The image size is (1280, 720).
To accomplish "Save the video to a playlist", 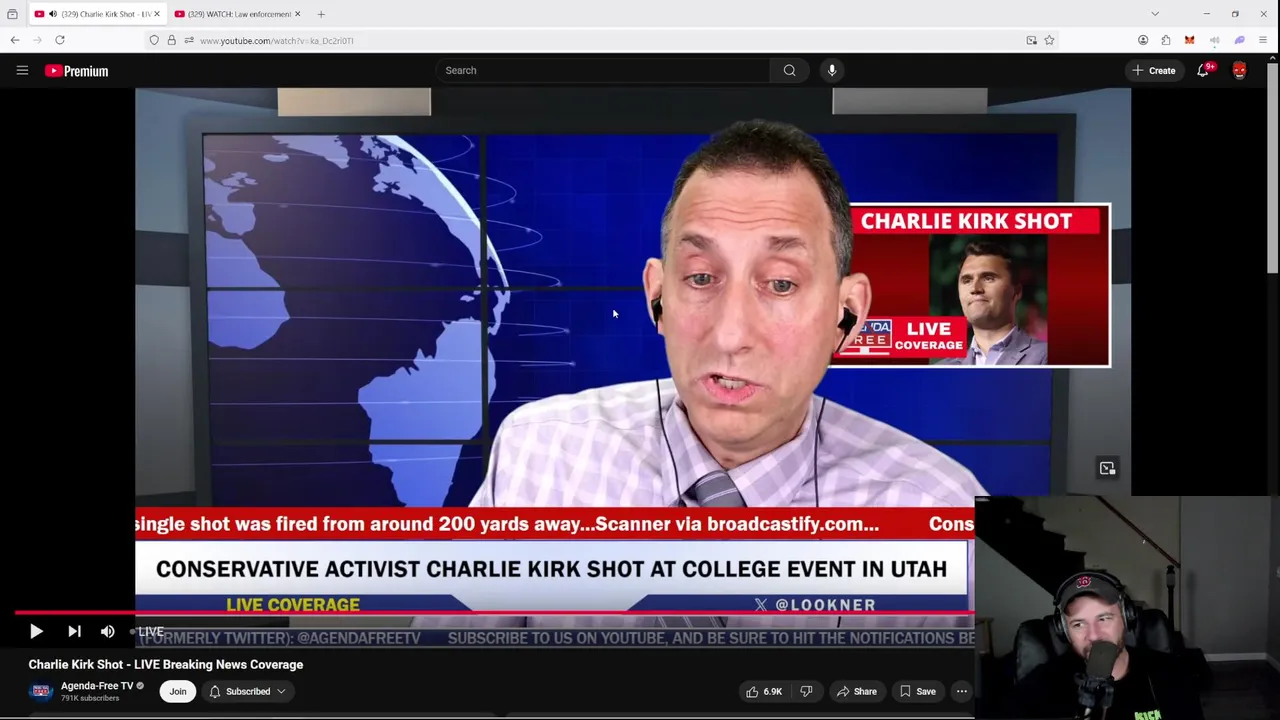I will tap(917, 691).
